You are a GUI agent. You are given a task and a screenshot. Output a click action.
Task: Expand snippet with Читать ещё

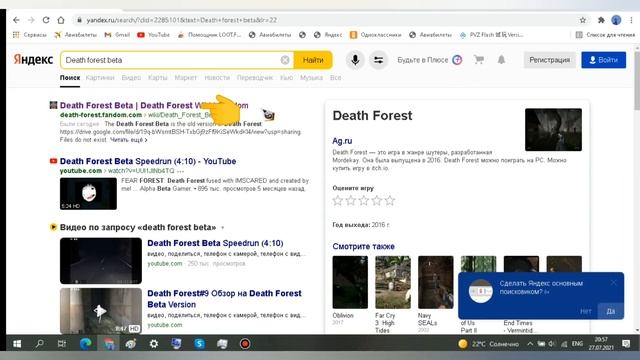pyautogui.click(x=129, y=140)
